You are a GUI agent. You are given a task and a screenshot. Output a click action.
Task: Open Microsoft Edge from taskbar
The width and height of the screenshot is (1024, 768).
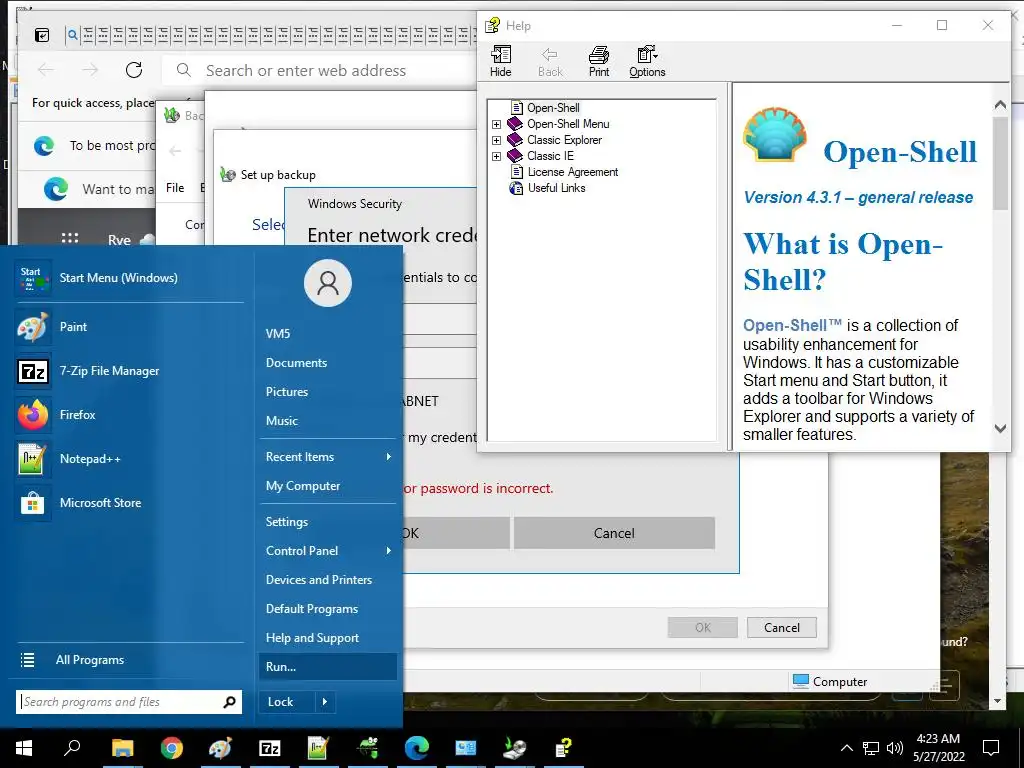click(x=416, y=748)
